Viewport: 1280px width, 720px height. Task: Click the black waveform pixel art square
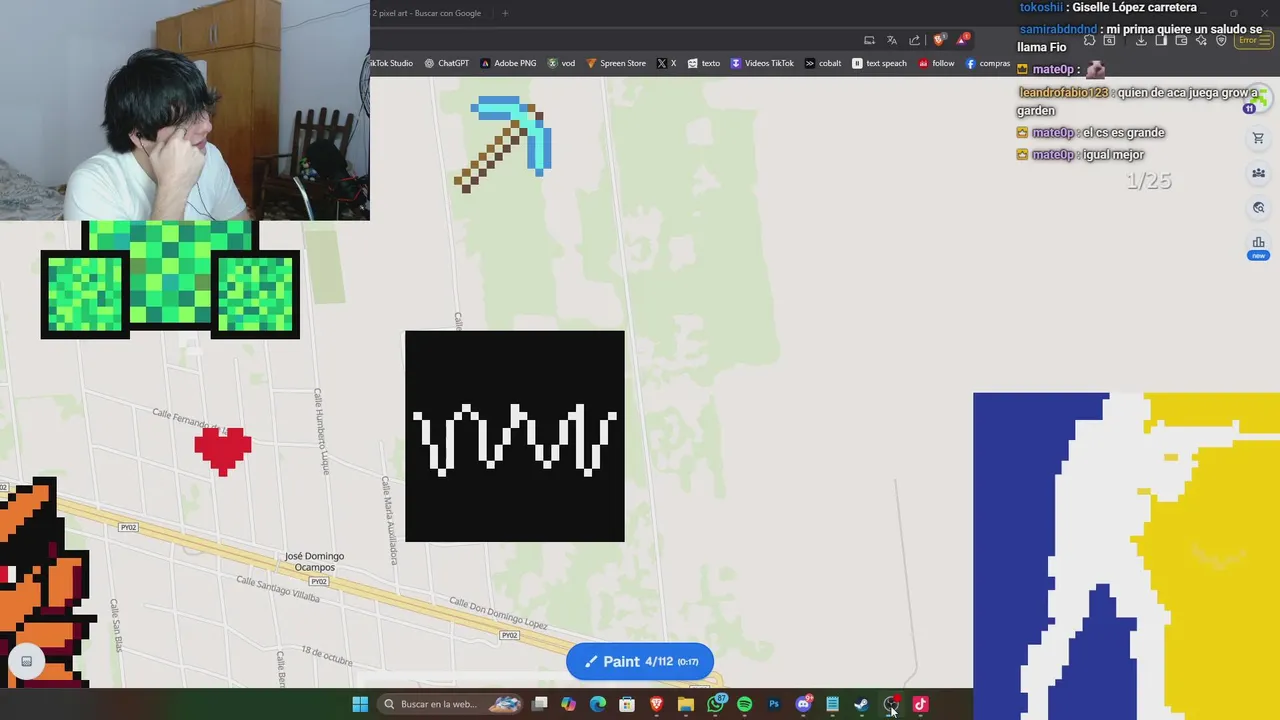click(515, 436)
